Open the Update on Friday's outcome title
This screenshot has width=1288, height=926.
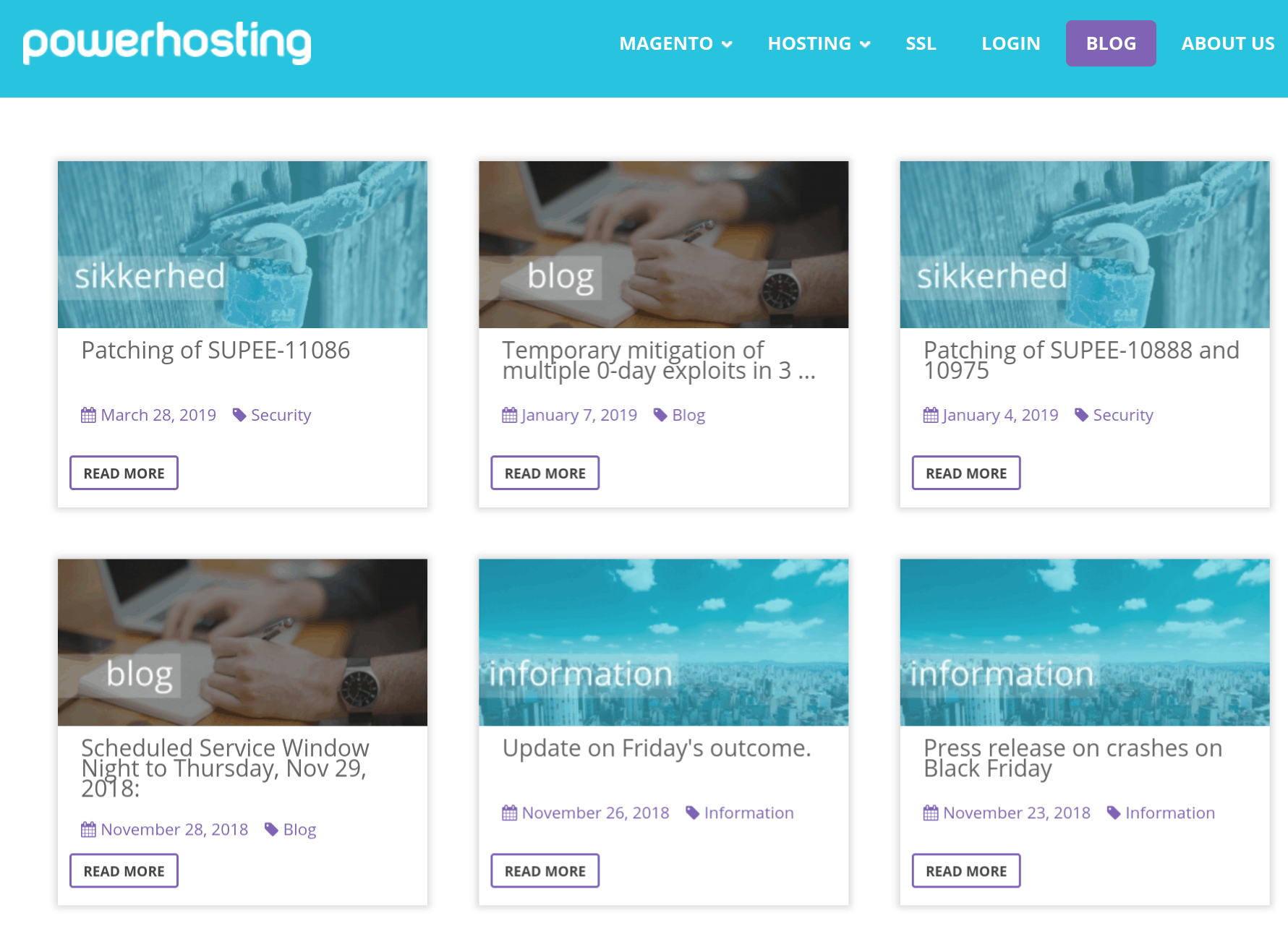point(657,748)
